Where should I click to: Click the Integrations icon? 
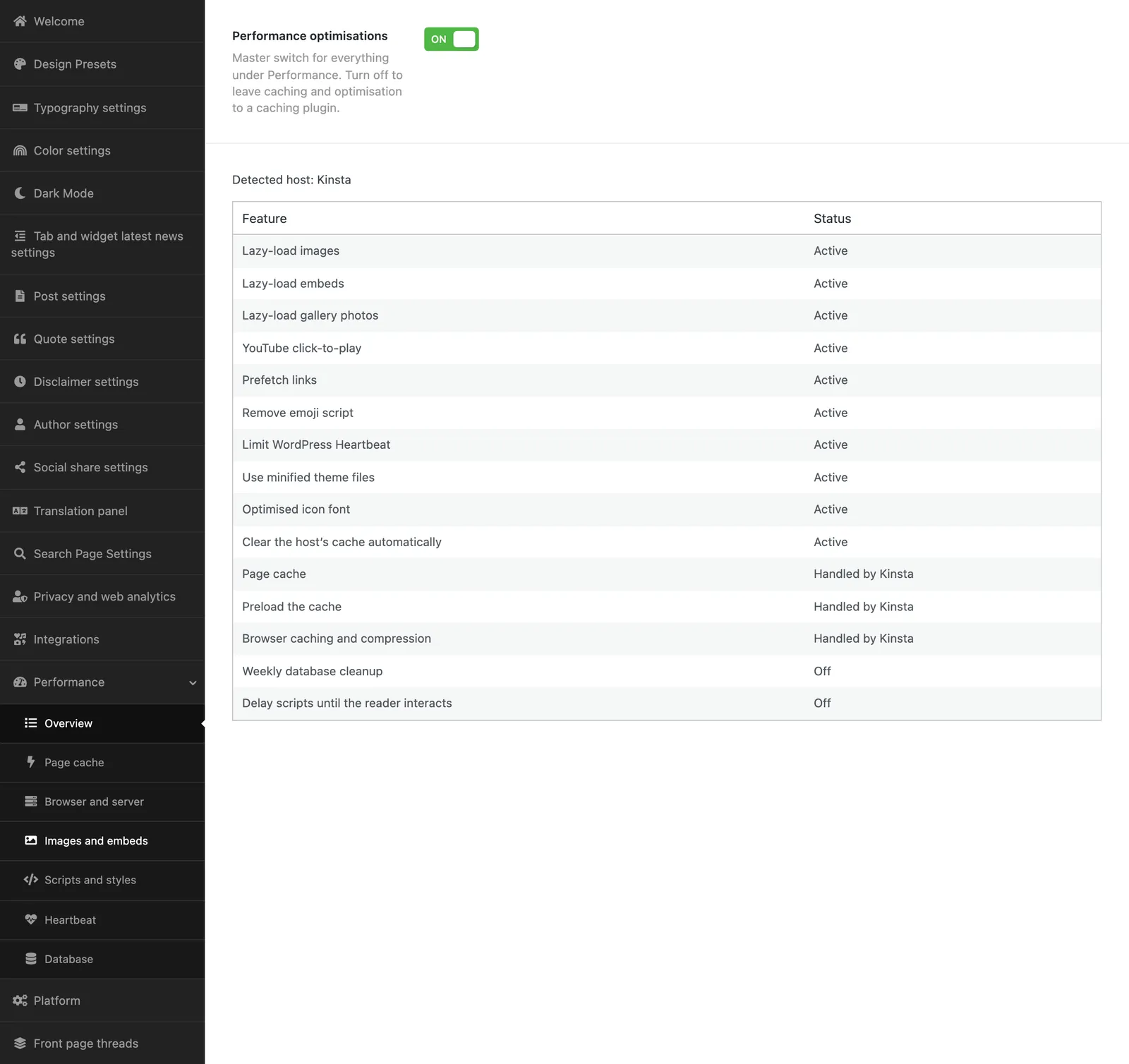(20, 639)
